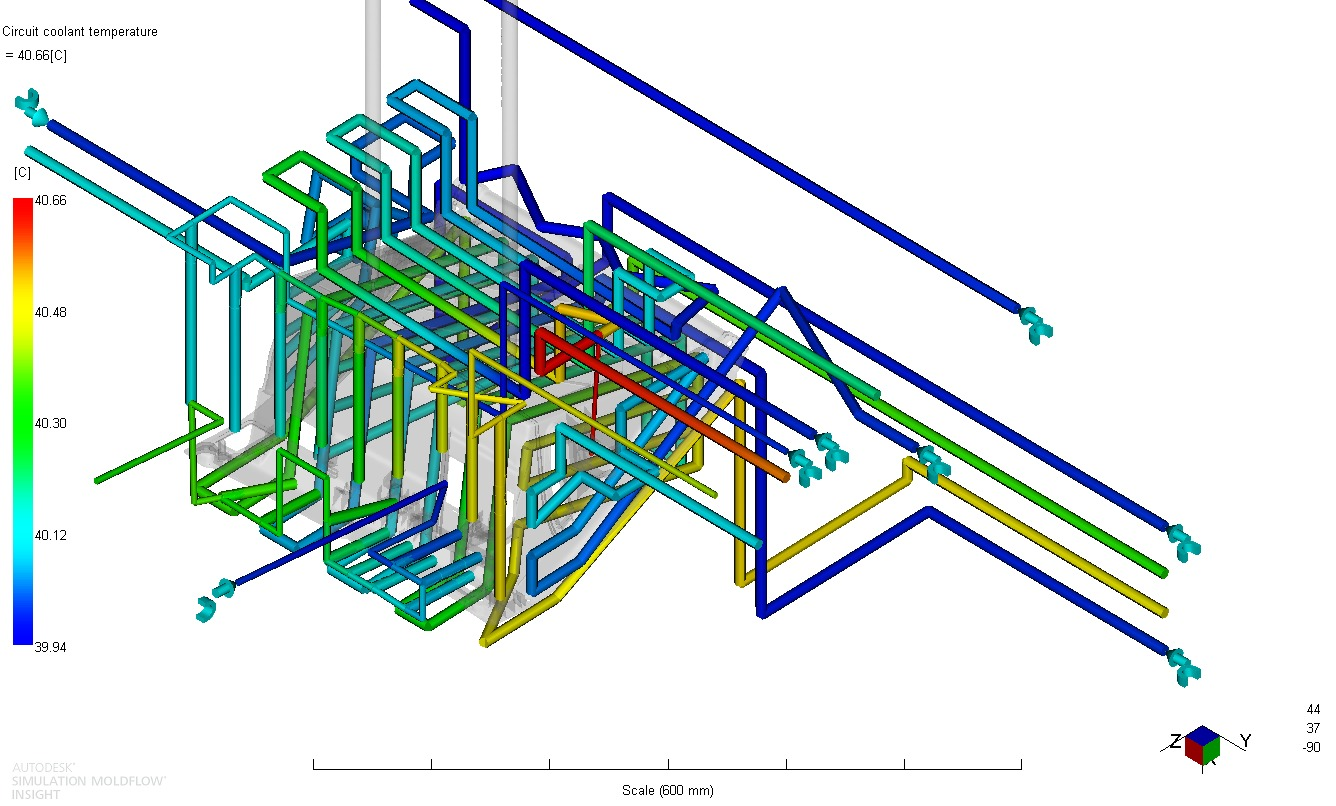Click the XYZ orientation cube
The height and width of the screenshot is (806, 1336).
click(1202, 745)
